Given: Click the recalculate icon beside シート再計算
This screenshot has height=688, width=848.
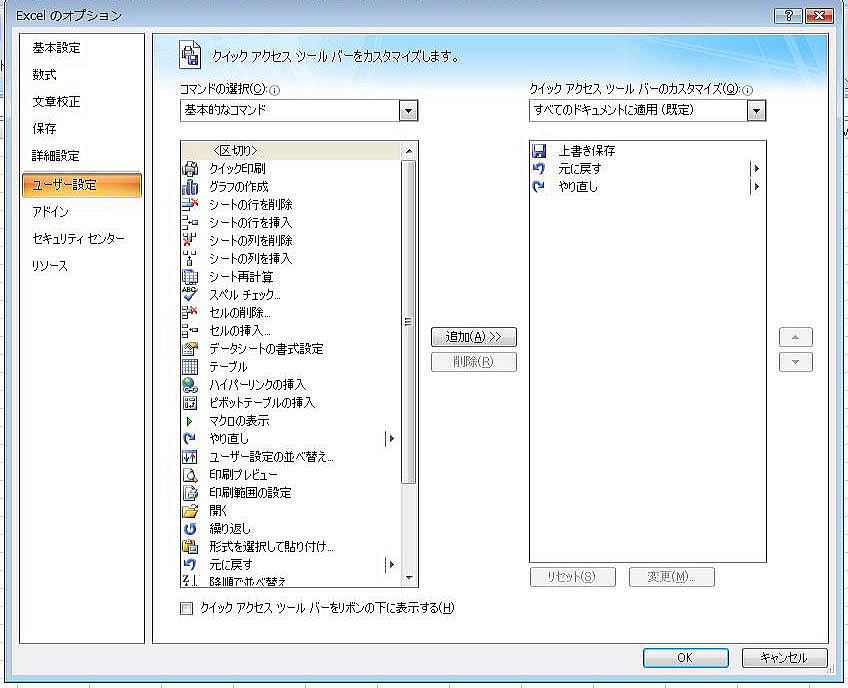Looking at the screenshot, I should pos(190,276).
